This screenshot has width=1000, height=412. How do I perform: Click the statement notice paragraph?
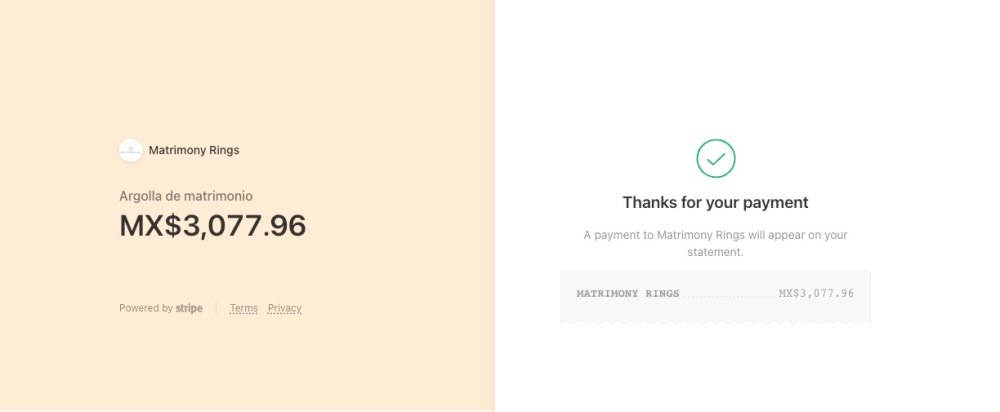[x=715, y=243]
